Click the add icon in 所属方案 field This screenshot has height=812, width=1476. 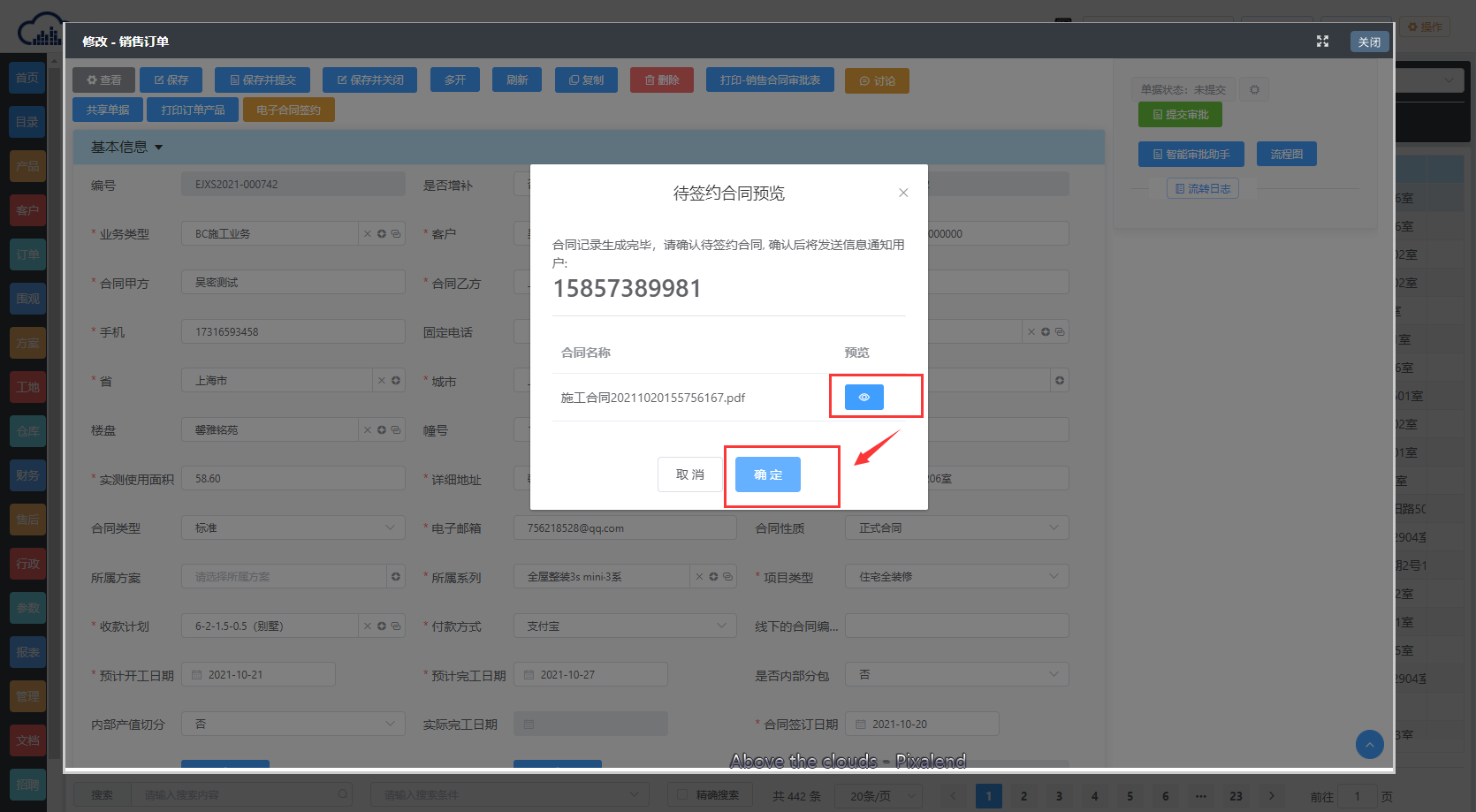[x=396, y=577]
